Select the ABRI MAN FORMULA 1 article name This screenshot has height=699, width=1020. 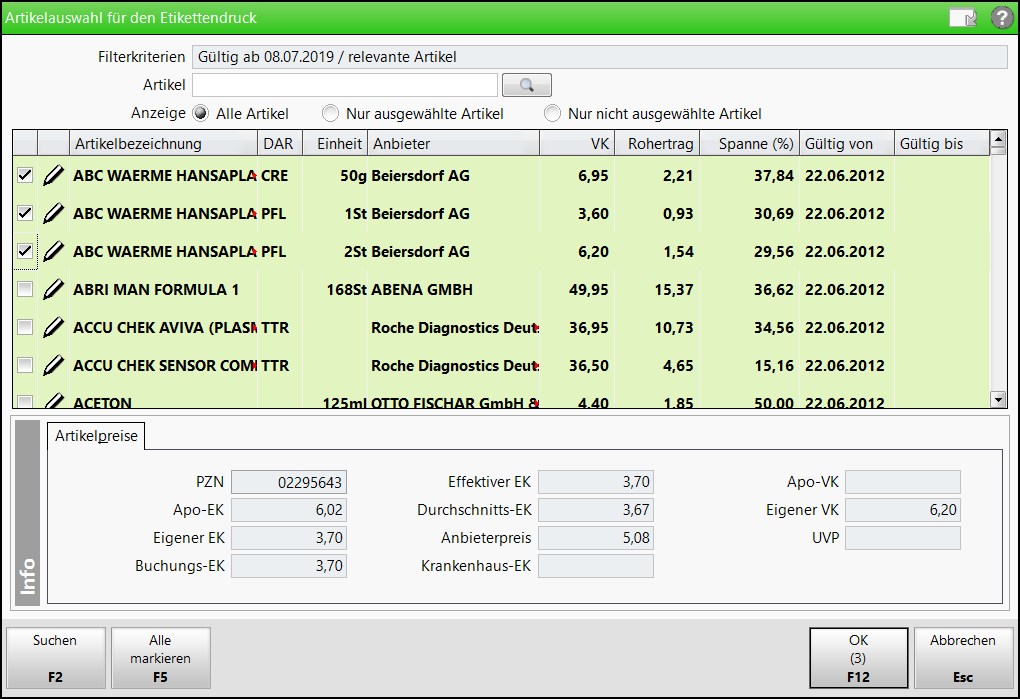click(x=156, y=290)
